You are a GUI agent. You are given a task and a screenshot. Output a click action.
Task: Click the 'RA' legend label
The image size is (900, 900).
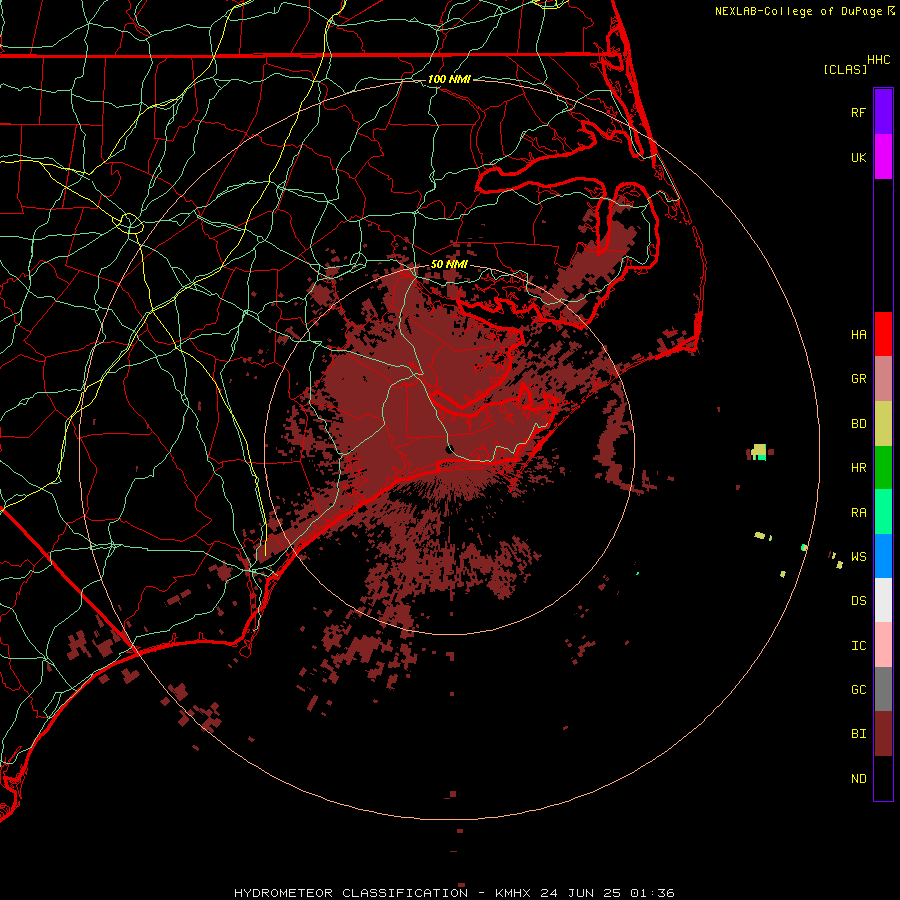click(858, 512)
